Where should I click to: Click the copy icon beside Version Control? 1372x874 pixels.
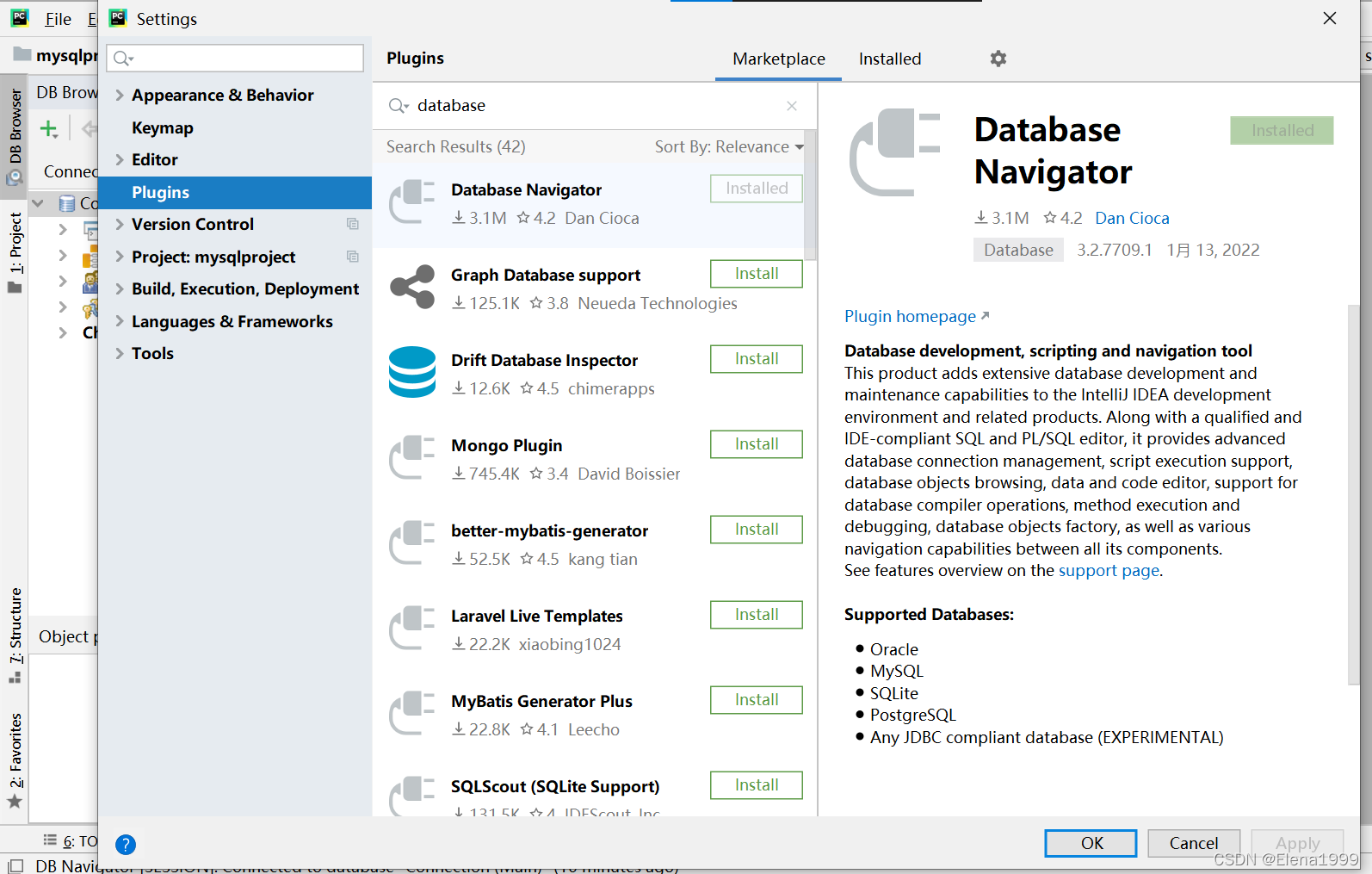[353, 224]
